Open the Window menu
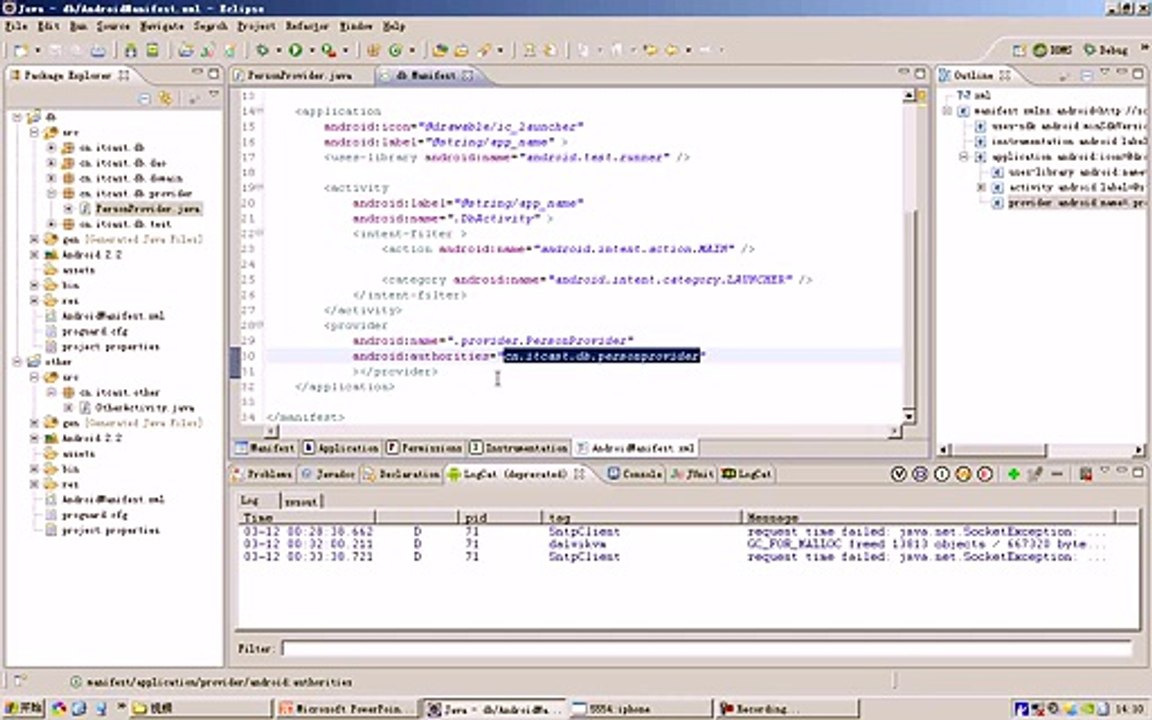 (x=356, y=26)
